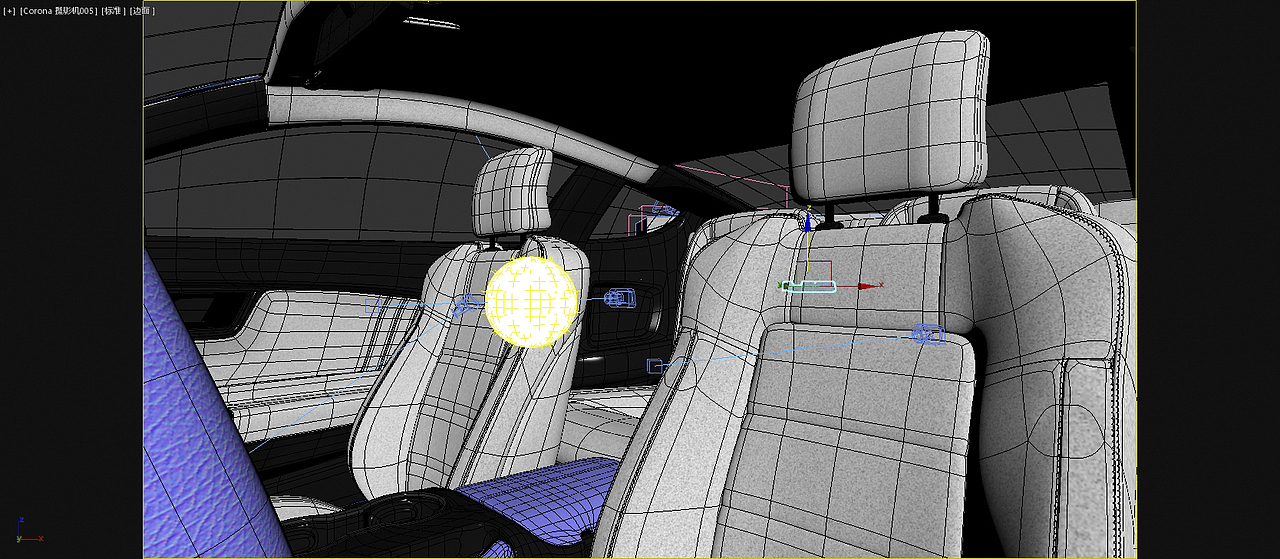Open the 标准 shading quality menu

pos(113,11)
